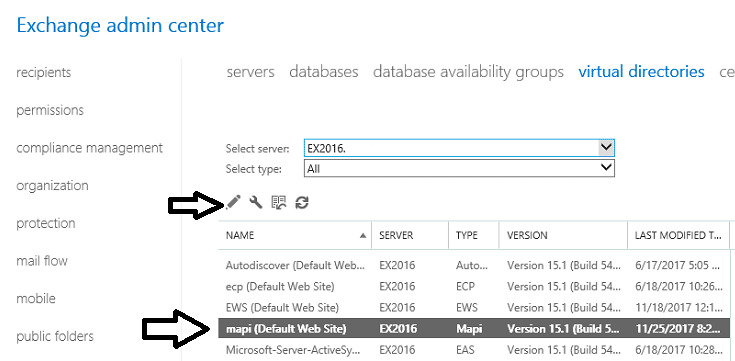This screenshot has height=361, width=735.
Task: Open public folders section
Action: coord(55,336)
